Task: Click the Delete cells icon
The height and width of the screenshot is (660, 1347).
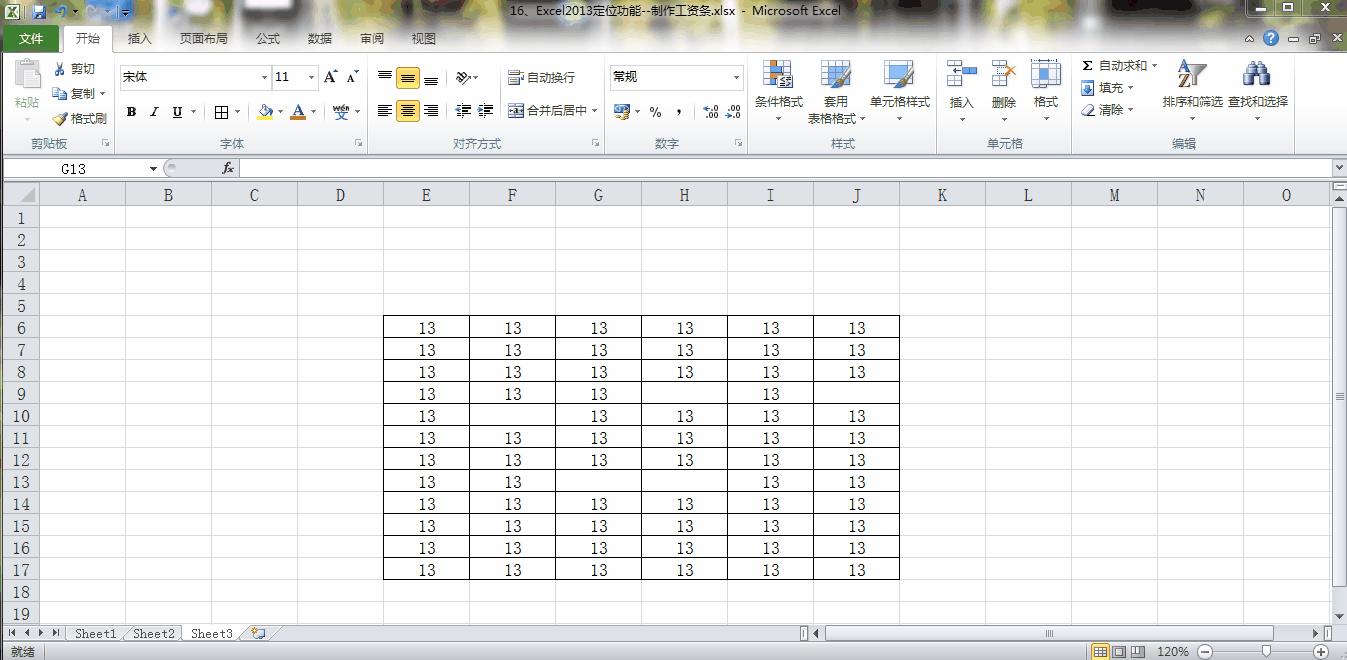Action: click(x=1003, y=76)
